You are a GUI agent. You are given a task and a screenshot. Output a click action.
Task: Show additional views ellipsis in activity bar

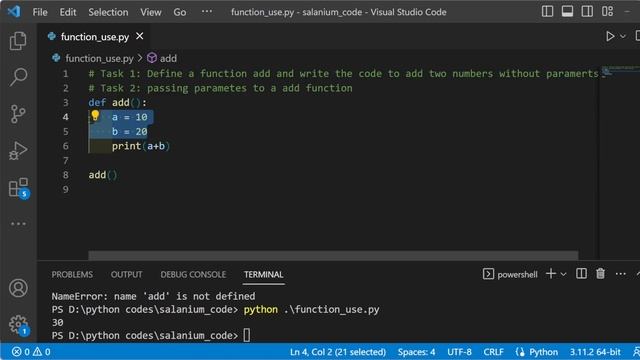click(18, 224)
